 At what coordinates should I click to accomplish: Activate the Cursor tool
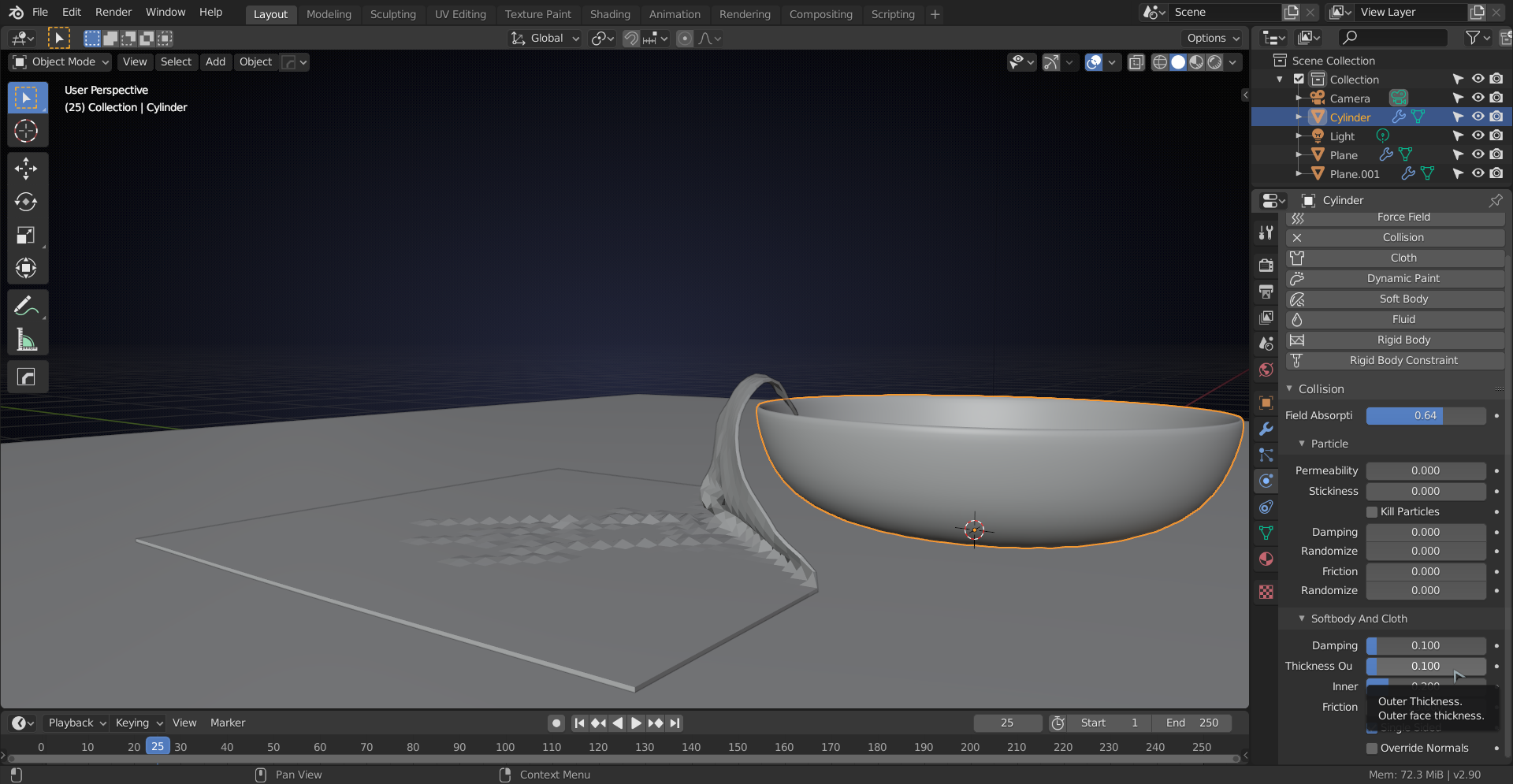pyautogui.click(x=27, y=131)
